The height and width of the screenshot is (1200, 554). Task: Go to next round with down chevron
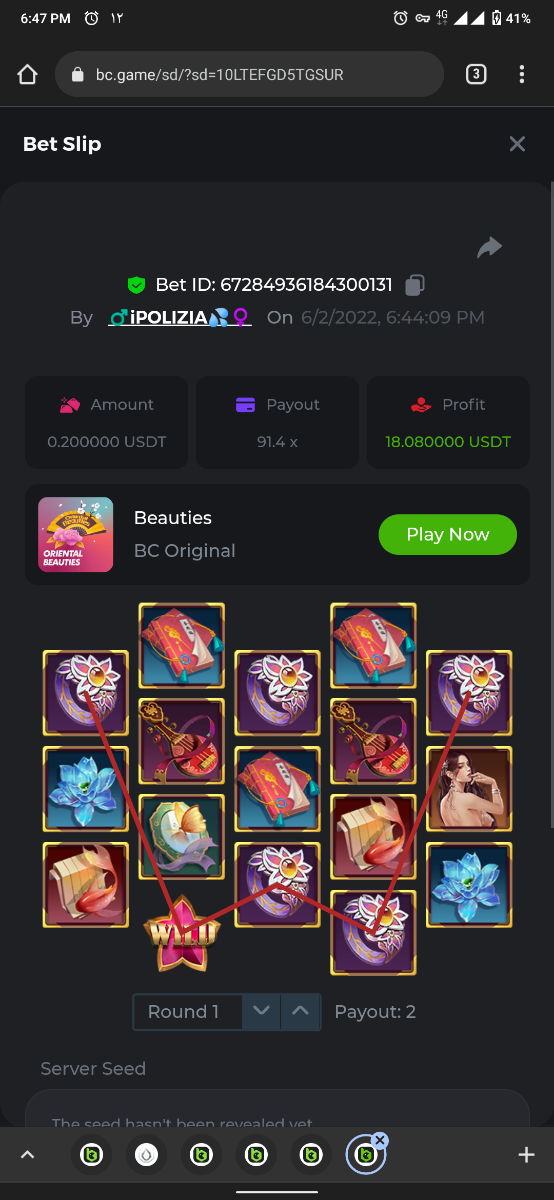pyautogui.click(x=262, y=1012)
